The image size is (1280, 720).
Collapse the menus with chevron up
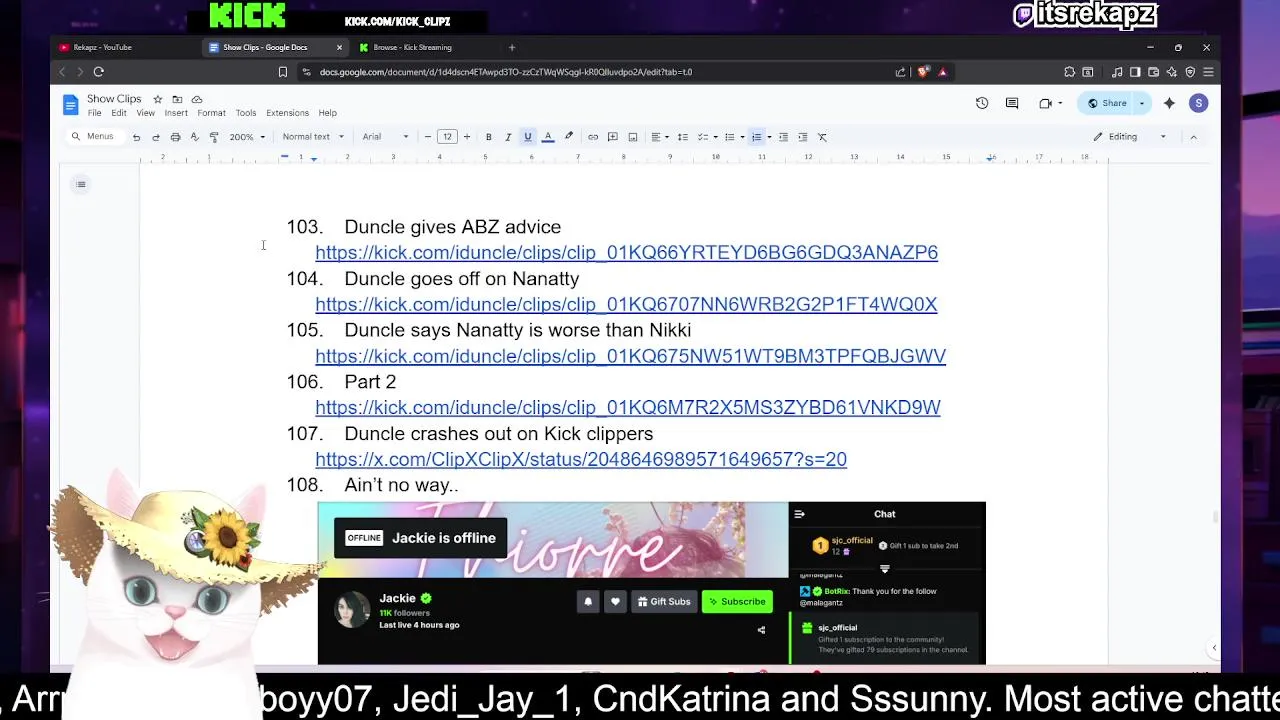click(1193, 137)
